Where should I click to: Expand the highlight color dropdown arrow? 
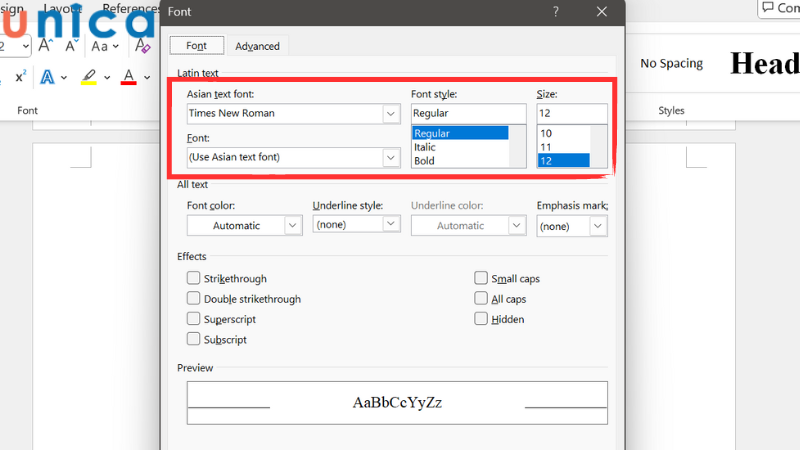click(107, 78)
